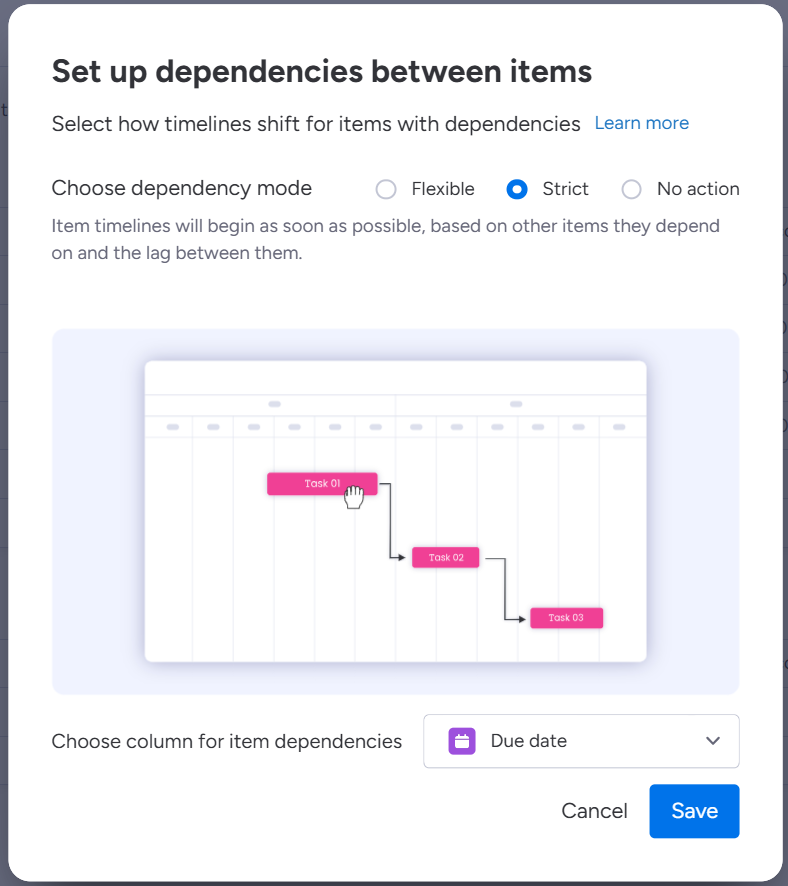Open the Due date column dropdown

coord(581,741)
